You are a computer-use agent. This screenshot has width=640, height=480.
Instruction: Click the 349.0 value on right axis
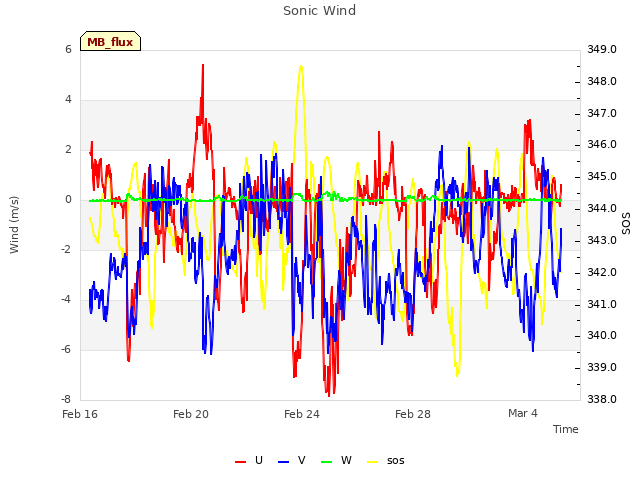click(x=602, y=49)
